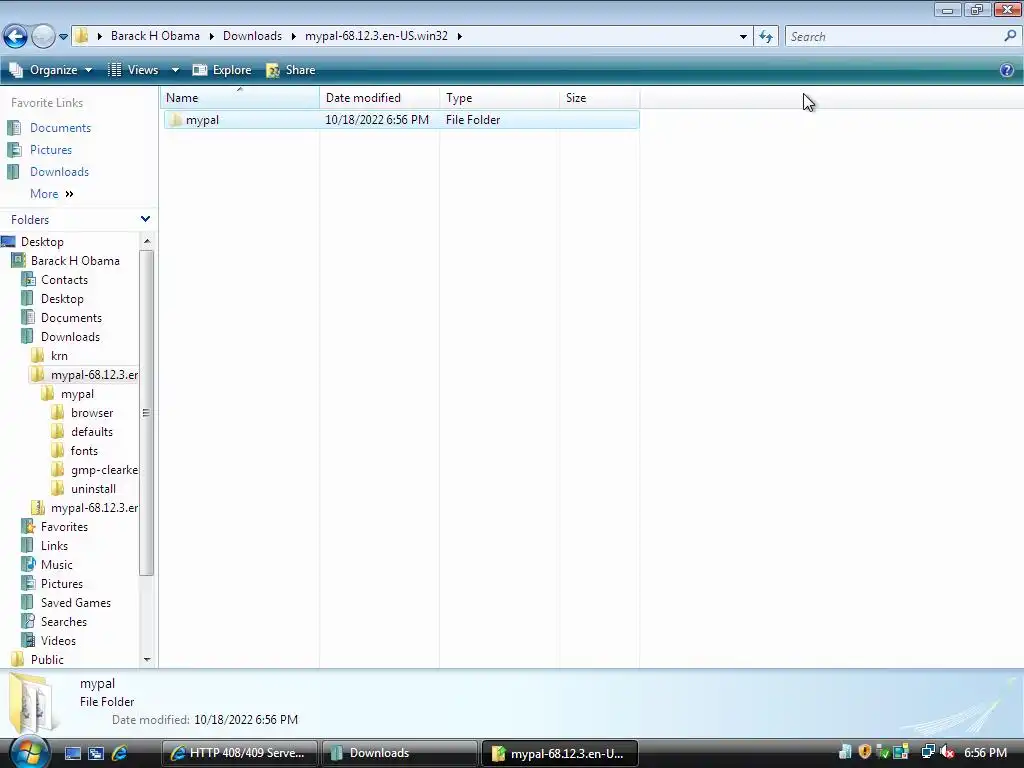Image resolution: width=1024 pixels, height=768 pixels.
Task: Select Downloads in the folder tree
Action: point(70,337)
